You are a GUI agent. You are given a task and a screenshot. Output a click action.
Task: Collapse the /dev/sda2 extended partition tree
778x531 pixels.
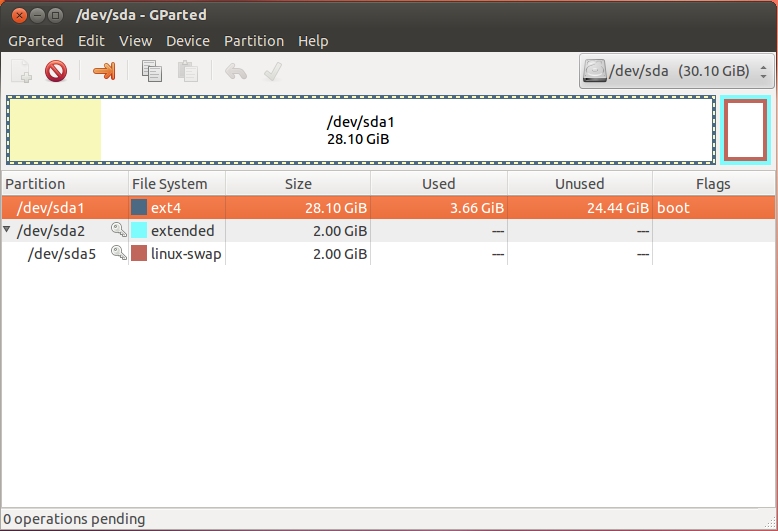[6, 229]
